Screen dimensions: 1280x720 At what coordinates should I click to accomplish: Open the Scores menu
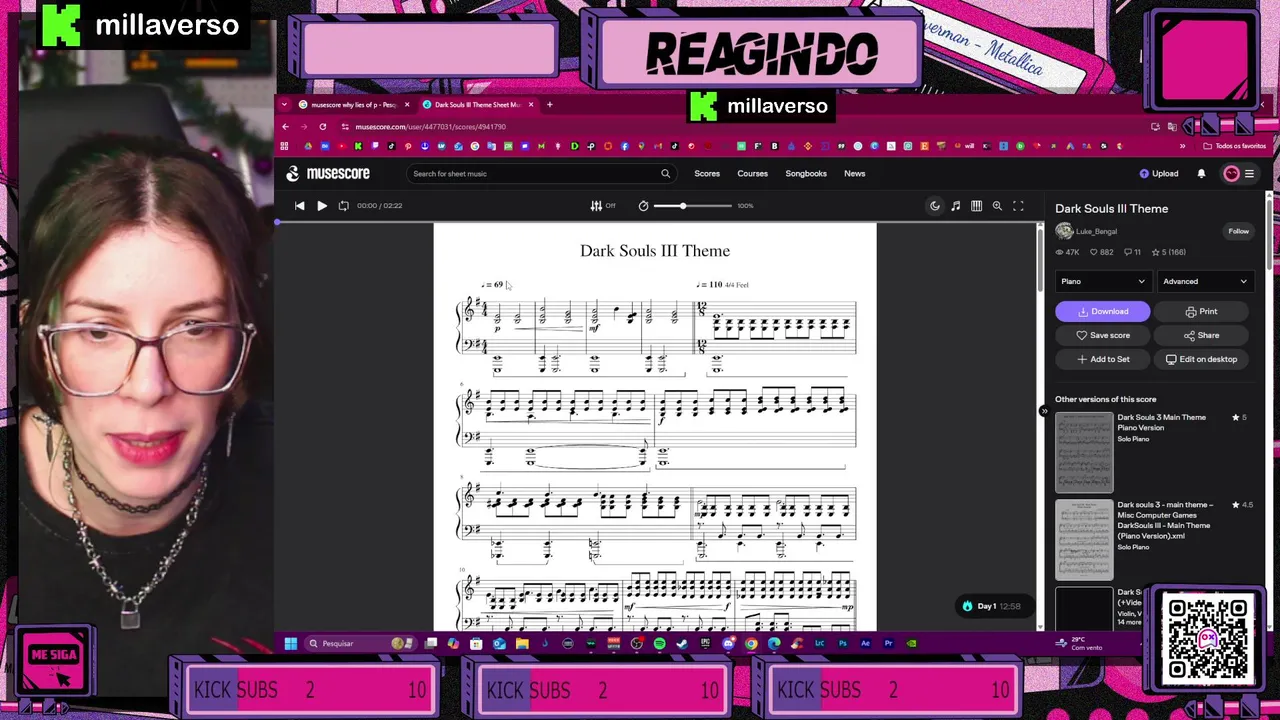[707, 173]
